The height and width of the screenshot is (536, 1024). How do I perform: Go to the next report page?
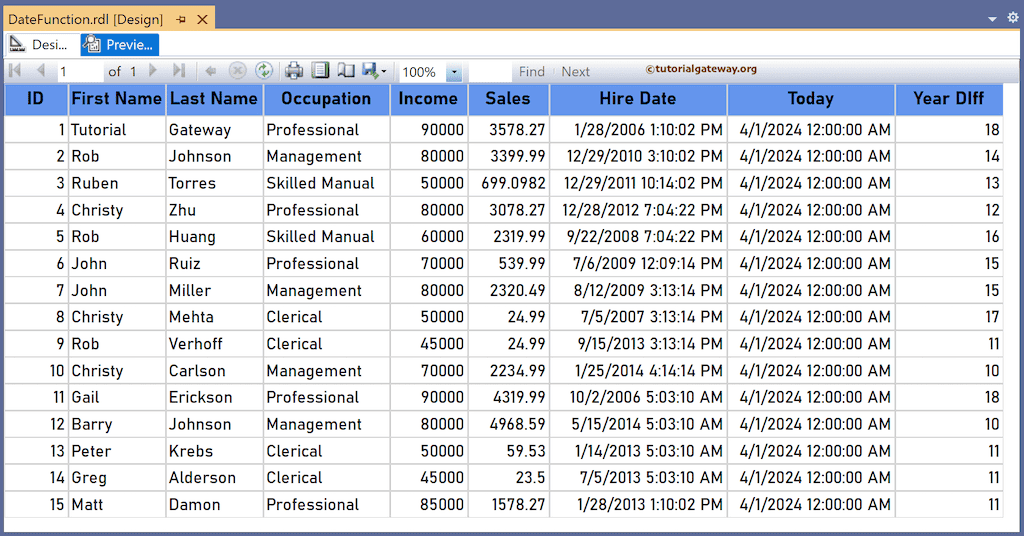pyautogui.click(x=153, y=71)
